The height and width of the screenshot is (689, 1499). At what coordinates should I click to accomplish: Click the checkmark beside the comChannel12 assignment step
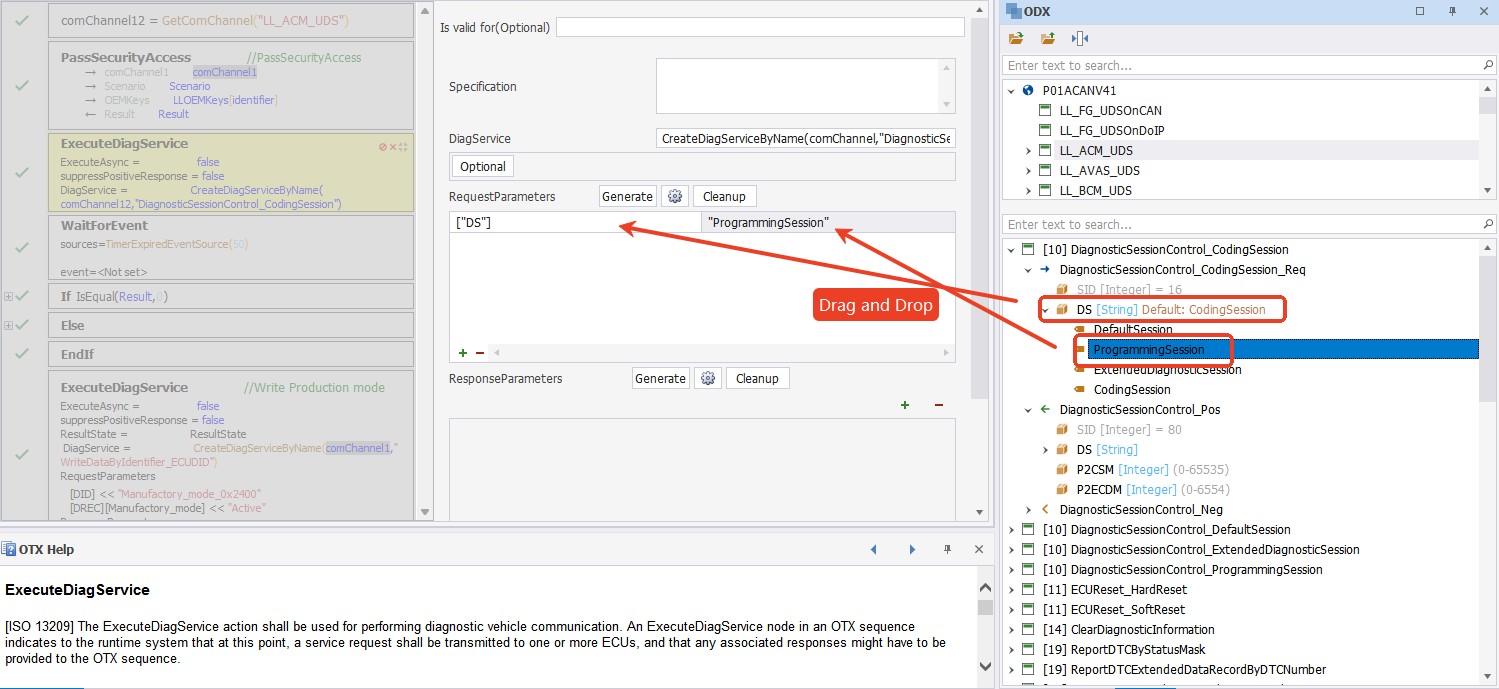point(22,20)
